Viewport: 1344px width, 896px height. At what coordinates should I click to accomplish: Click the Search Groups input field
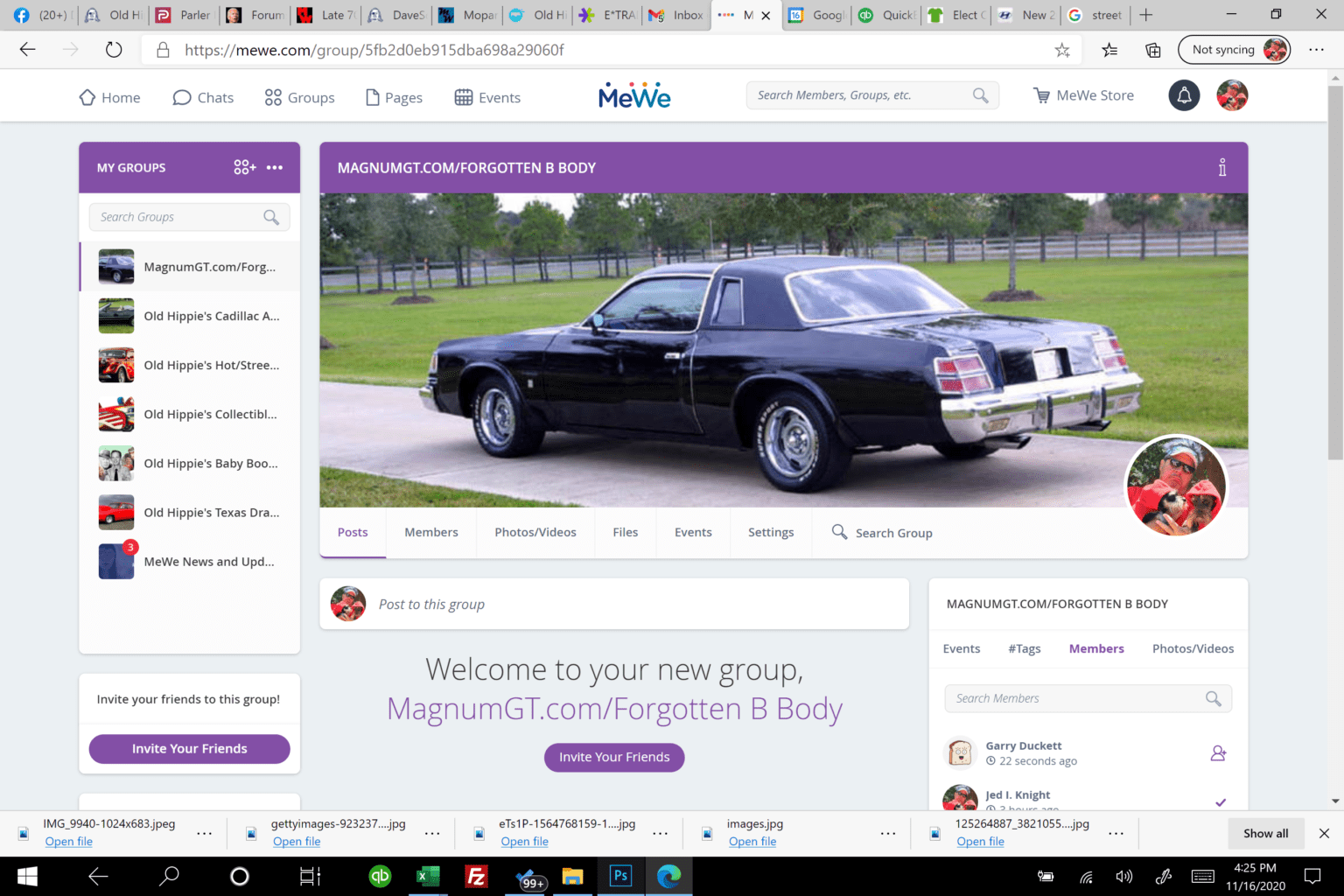(189, 217)
